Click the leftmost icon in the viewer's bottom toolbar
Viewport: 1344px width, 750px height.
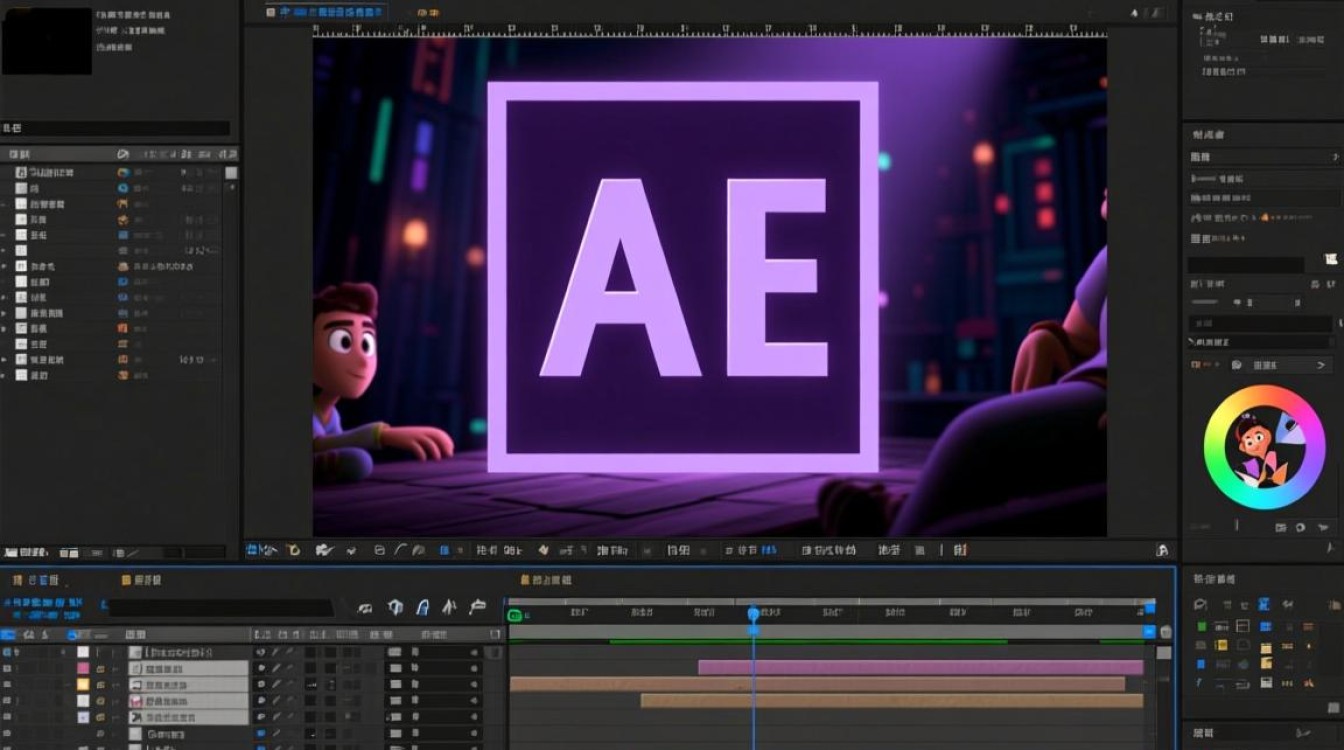coord(254,550)
